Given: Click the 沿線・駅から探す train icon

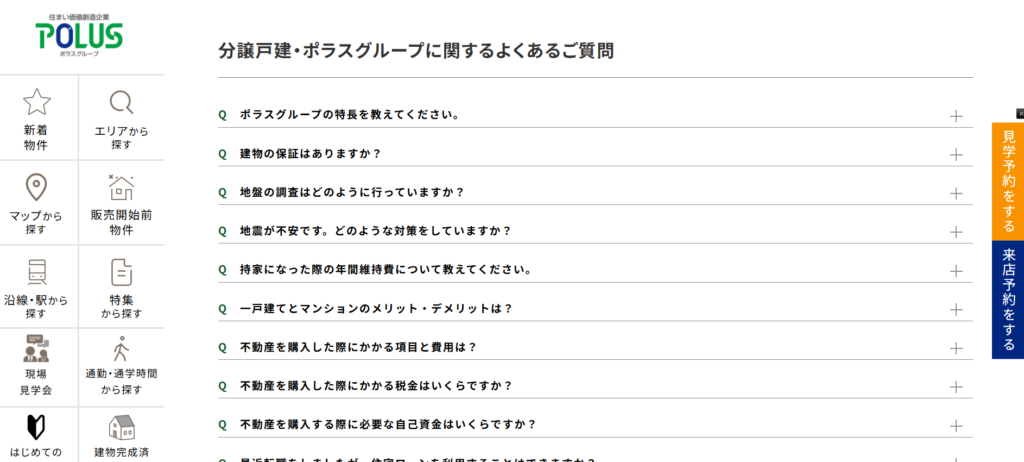Looking at the screenshot, I should pyautogui.click(x=37, y=271).
